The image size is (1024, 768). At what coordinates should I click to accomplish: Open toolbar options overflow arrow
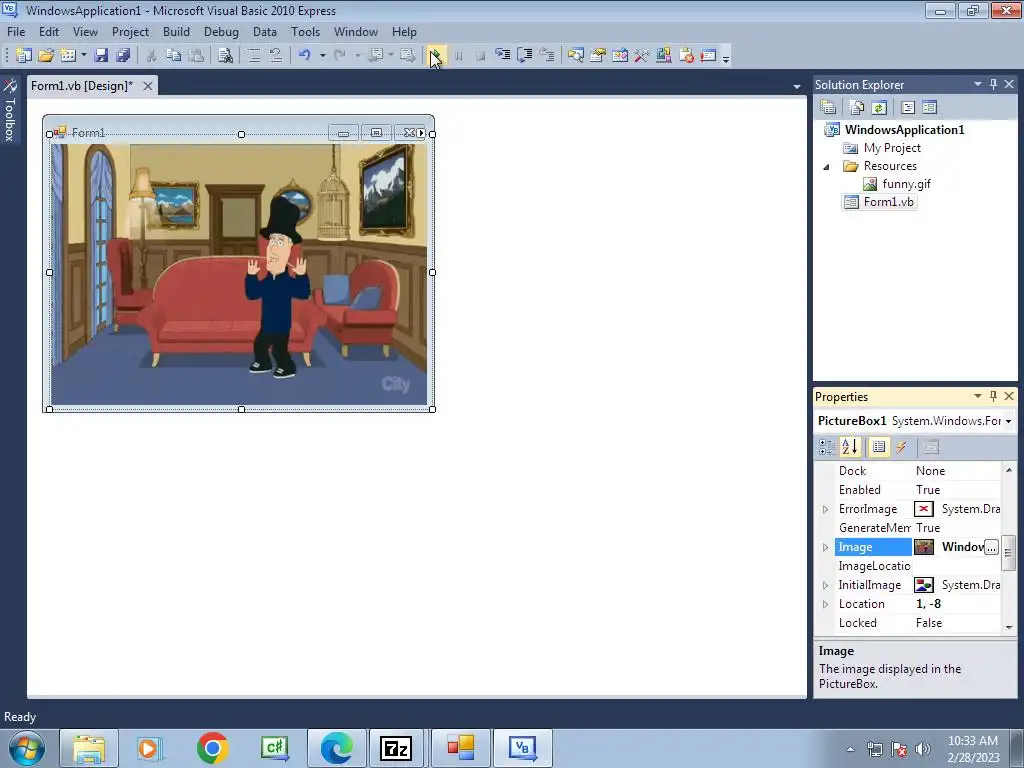point(726,57)
